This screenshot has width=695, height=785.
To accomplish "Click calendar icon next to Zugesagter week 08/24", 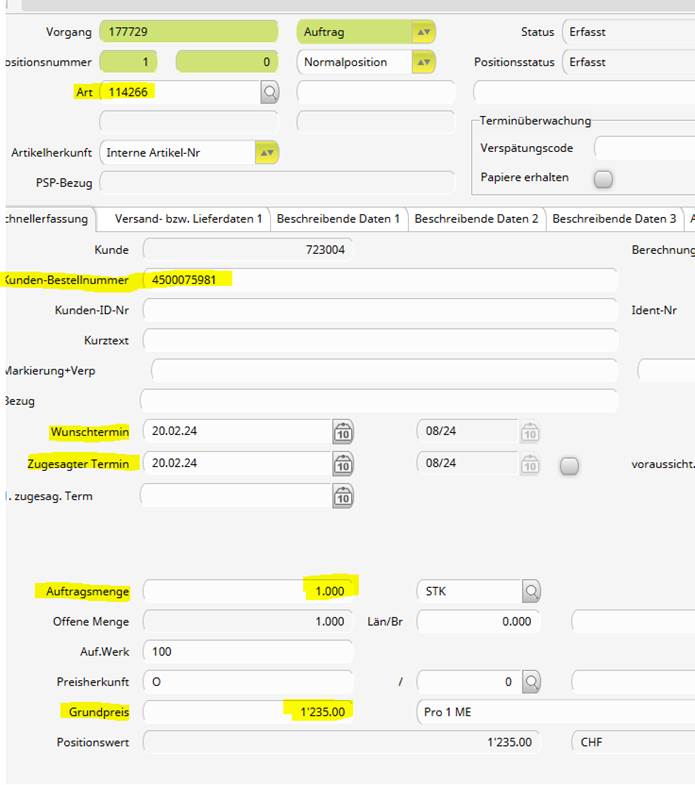I will click(530, 465).
